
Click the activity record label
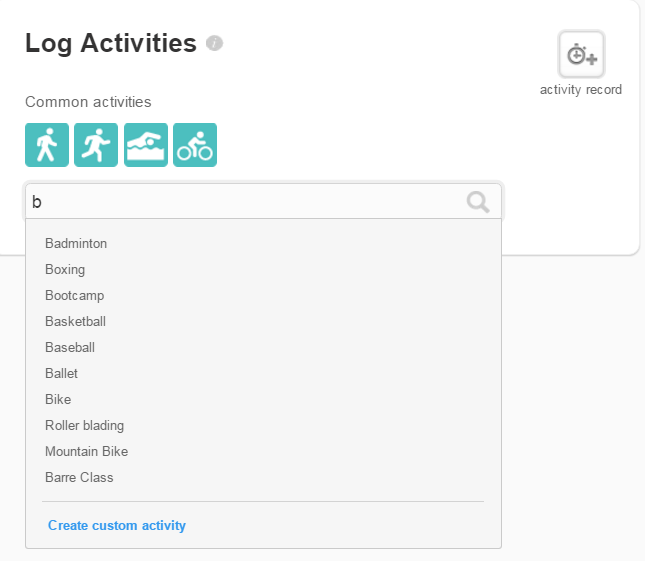(x=581, y=90)
